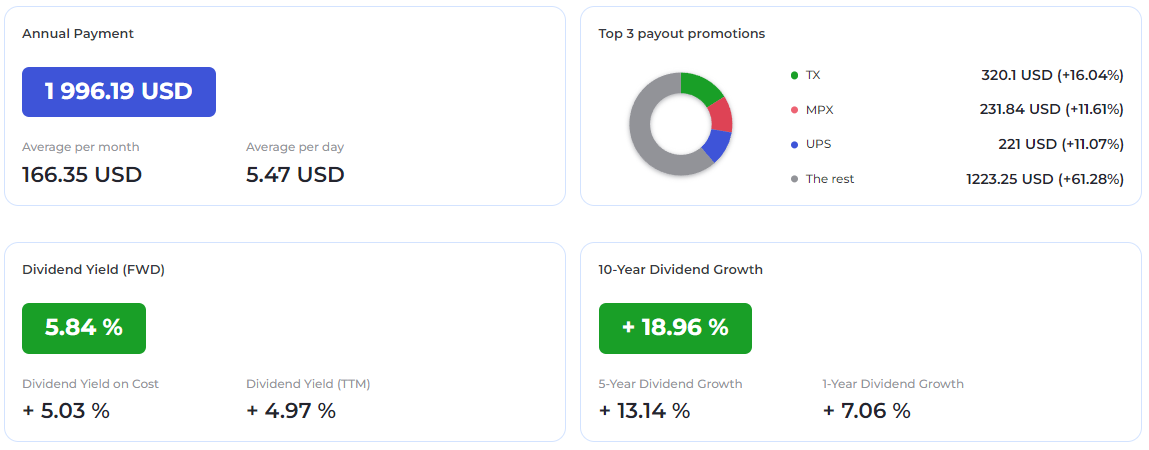Click the Average per day label
The image size is (1149, 450).
295,147
